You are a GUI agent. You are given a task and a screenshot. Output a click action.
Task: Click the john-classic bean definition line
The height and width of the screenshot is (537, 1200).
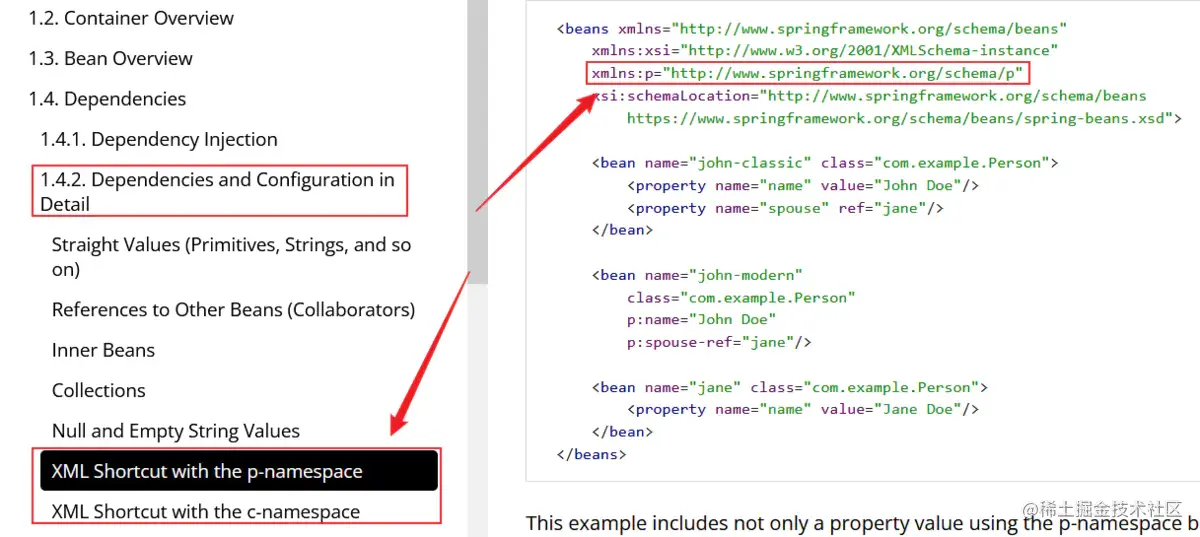(825, 162)
